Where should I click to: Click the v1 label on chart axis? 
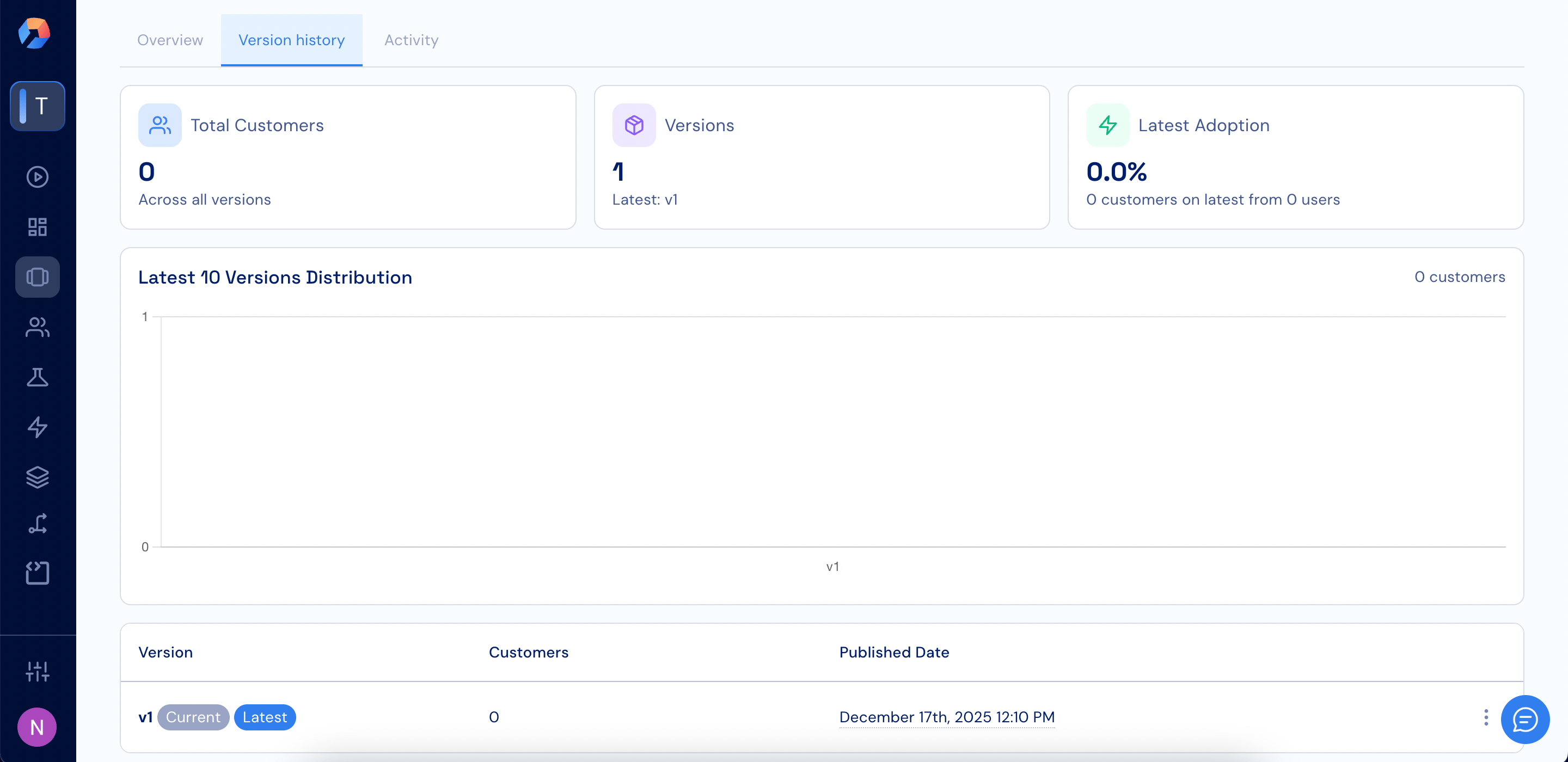pyautogui.click(x=832, y=567)
